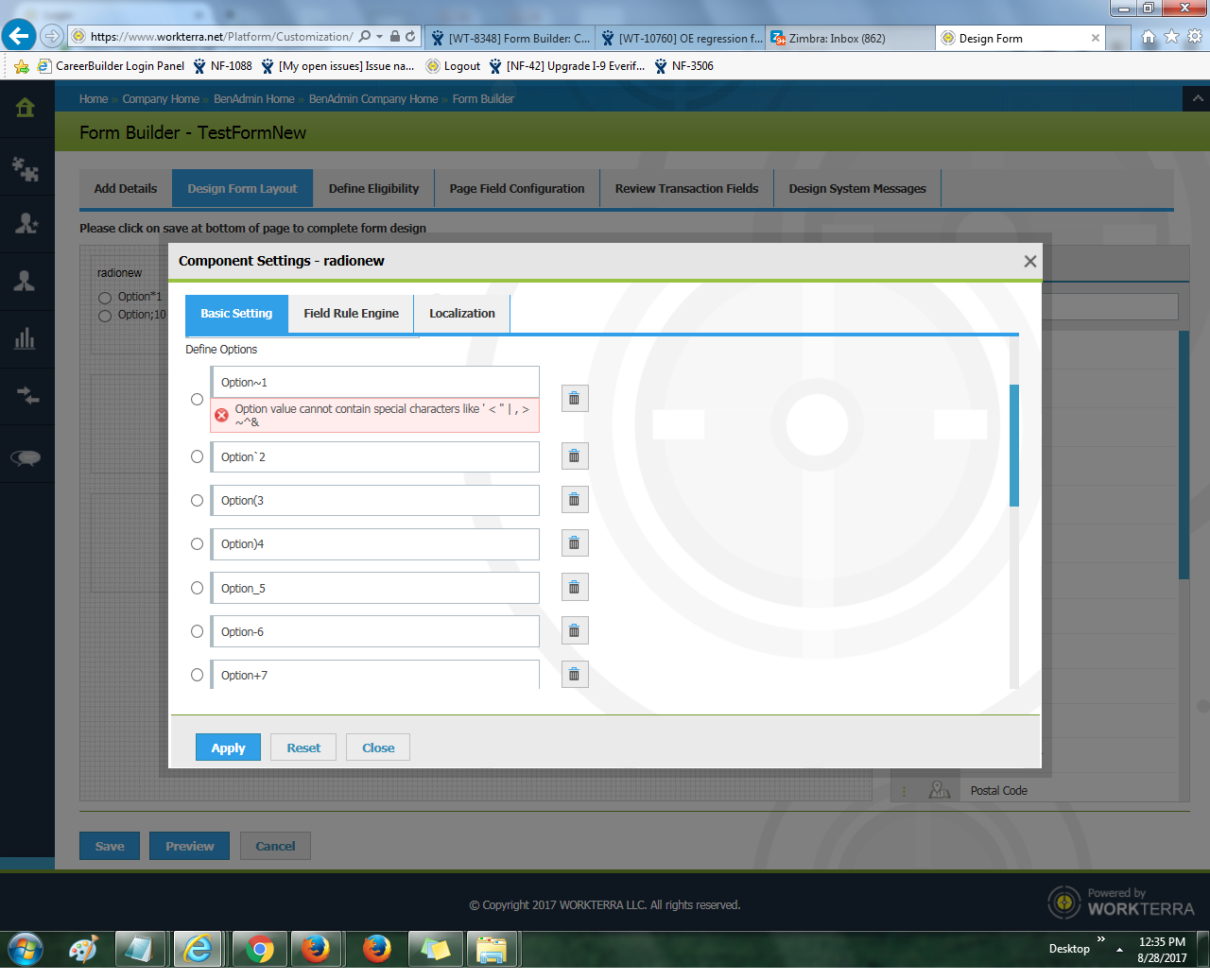The height and width of the screenshot is (980, 1210).
Task: Choose the Option)4 radio button
Action: coord(197,544)
